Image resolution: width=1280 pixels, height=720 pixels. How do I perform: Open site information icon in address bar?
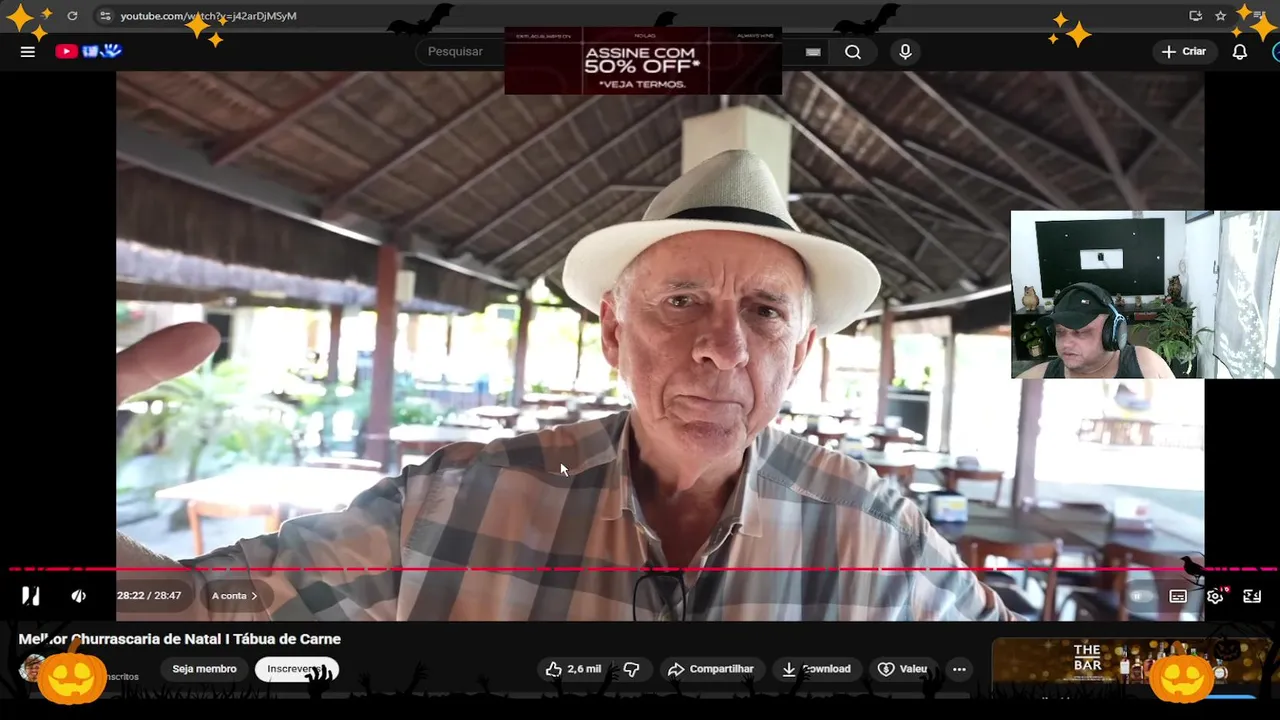coord(105,16)
